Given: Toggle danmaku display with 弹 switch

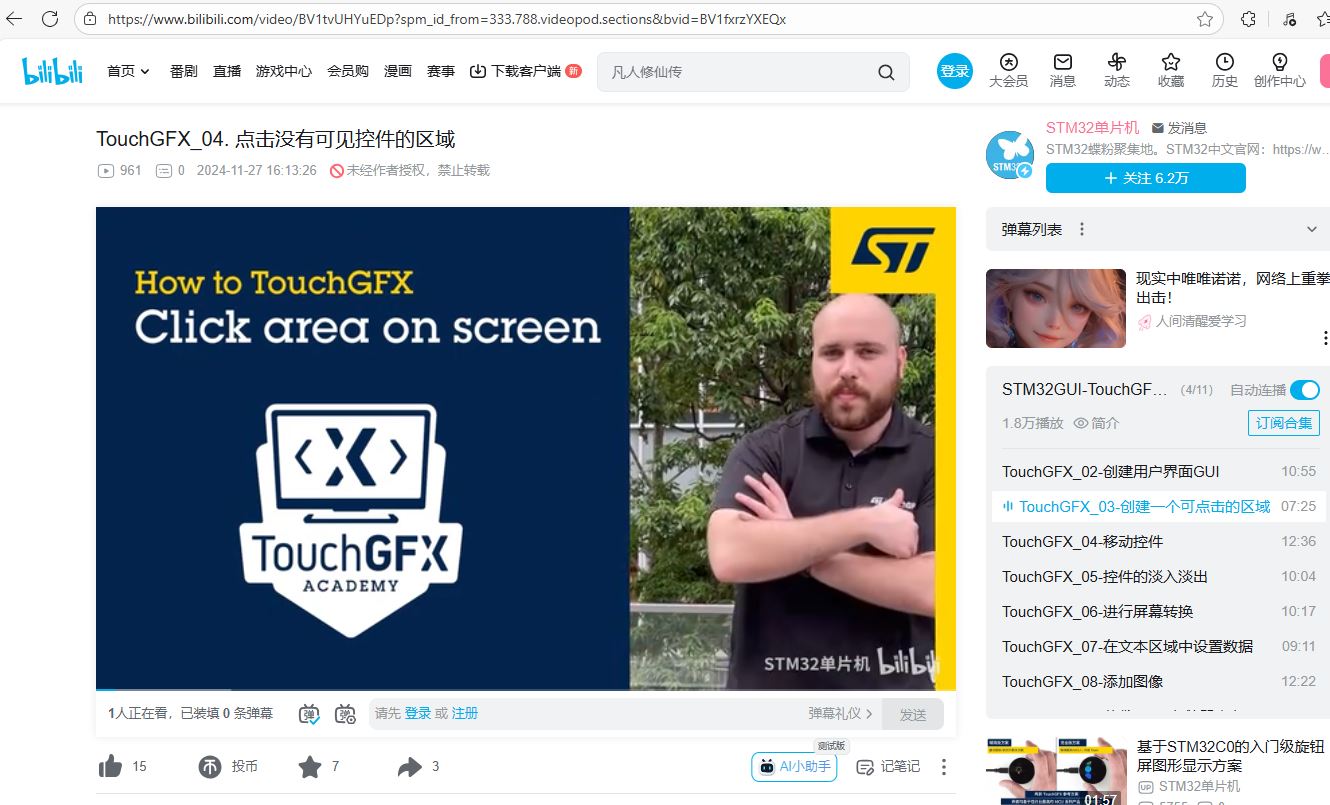Looking at the screenshot, I should coord(309,714).
